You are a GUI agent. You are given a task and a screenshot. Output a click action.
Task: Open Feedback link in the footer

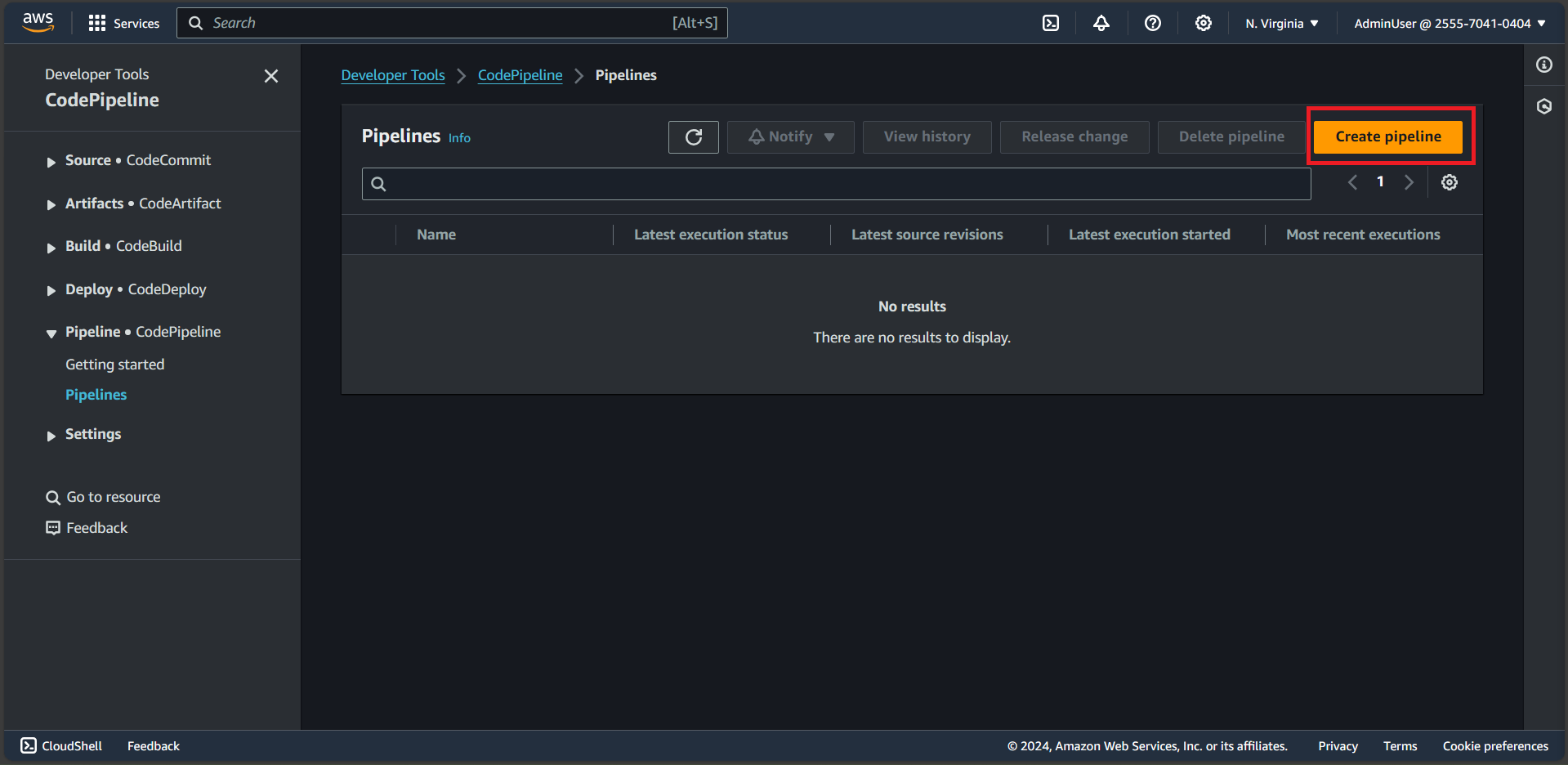[x=154, y=746]
